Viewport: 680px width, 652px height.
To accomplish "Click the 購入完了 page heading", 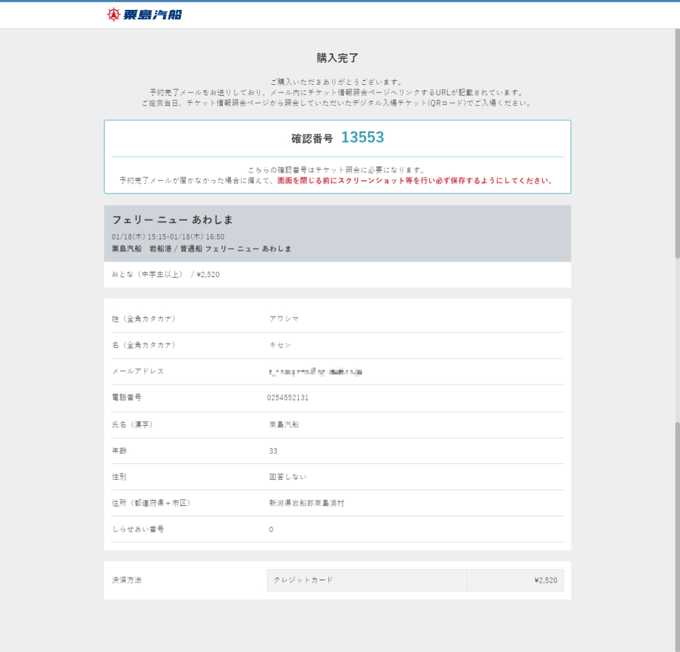I will (x=337, y=58).
